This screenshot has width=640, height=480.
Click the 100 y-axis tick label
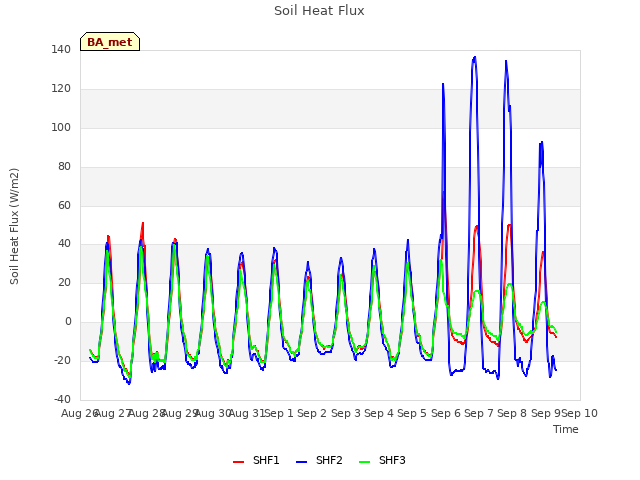[61, 127]
